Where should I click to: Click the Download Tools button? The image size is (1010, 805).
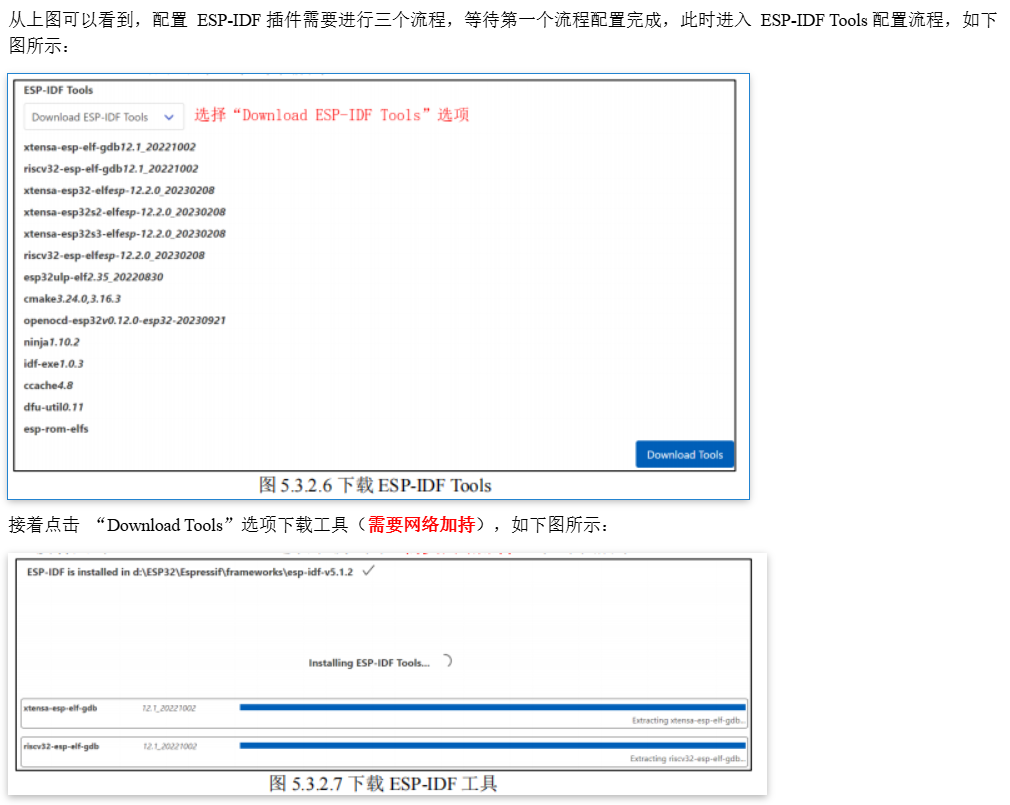coord(685,455)
